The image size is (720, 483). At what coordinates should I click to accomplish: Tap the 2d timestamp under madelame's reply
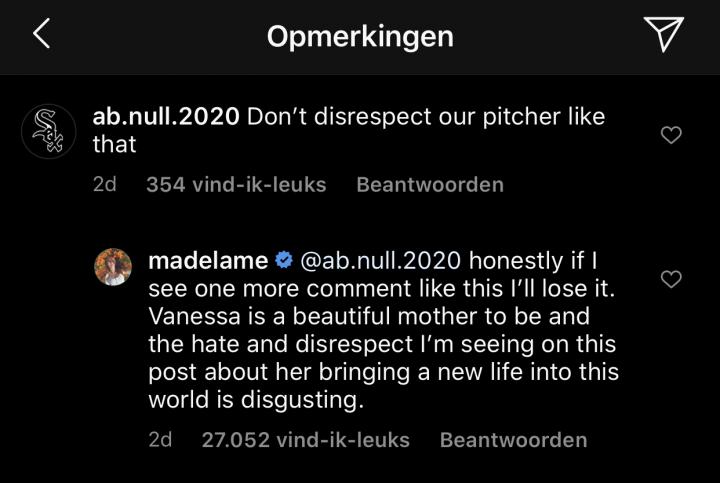pyautogui.click(x=160, y=440)
